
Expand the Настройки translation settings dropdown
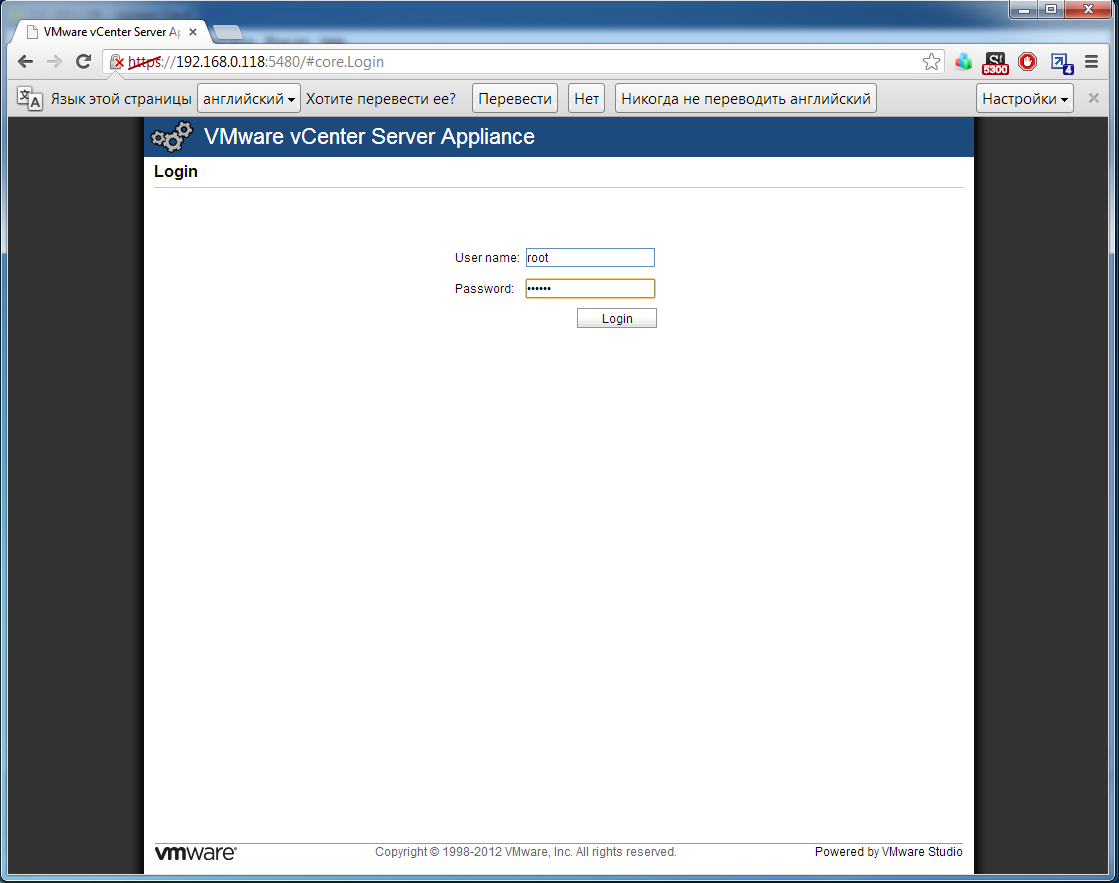point(1025,99)
